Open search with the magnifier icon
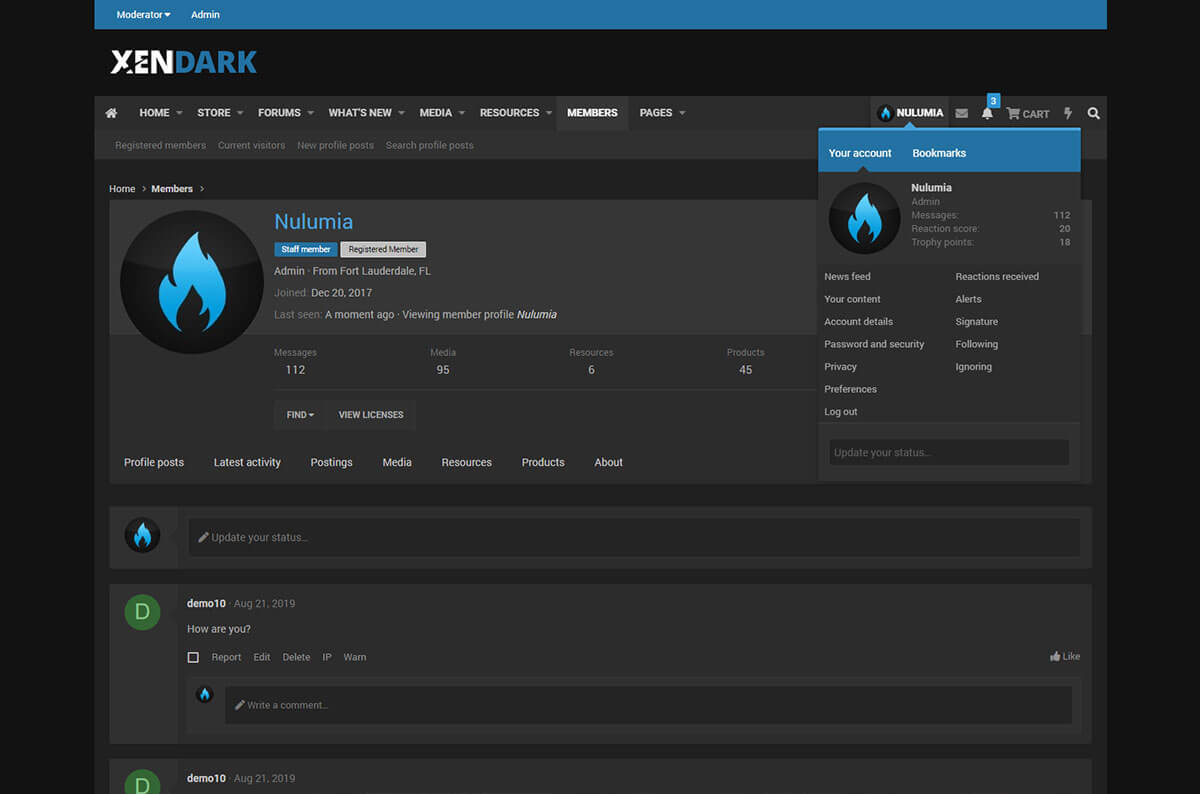This screenshot has height=794, width=1200. pos(1093,113)
